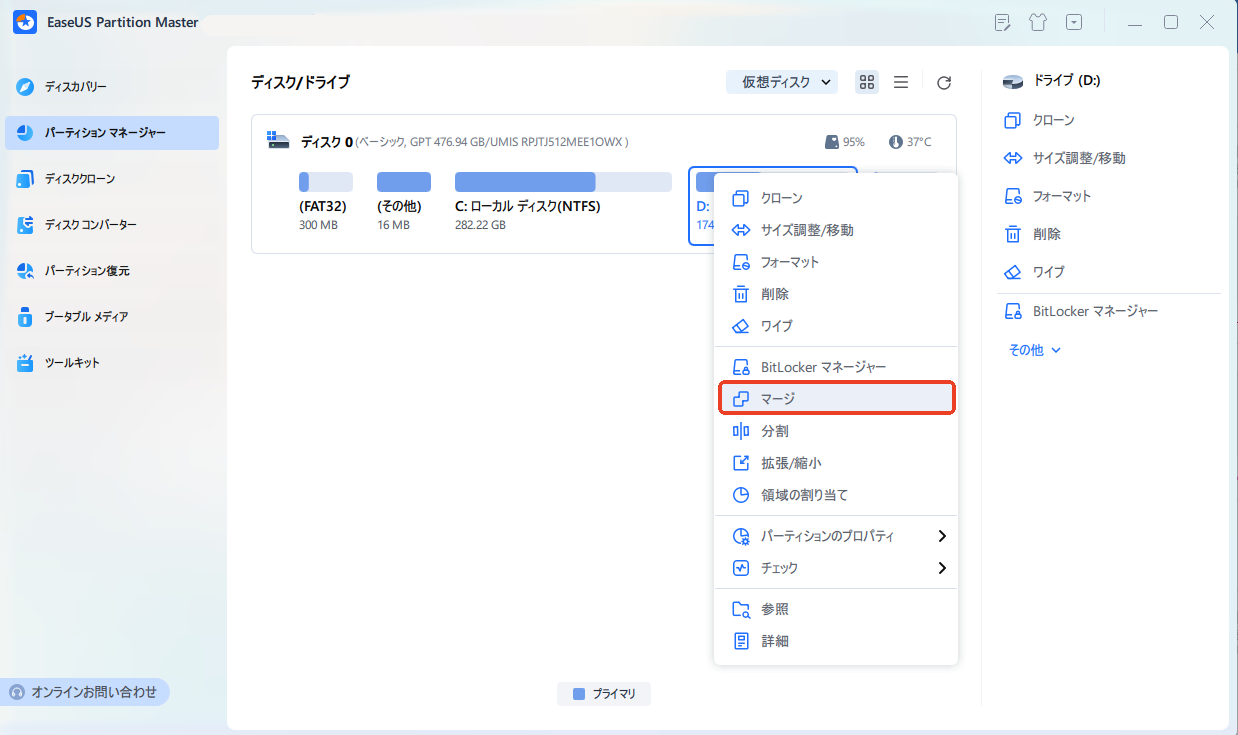Screen dimensions: 1238x735
Task: Open ツールキット from the sidebar
Action: click(x=71, y=363)
